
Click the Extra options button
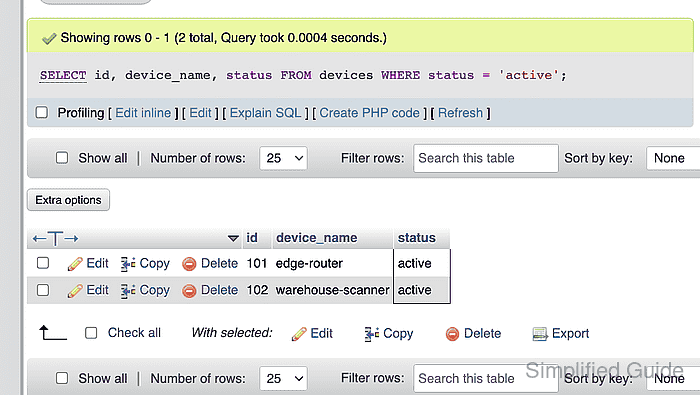(68, 200)
